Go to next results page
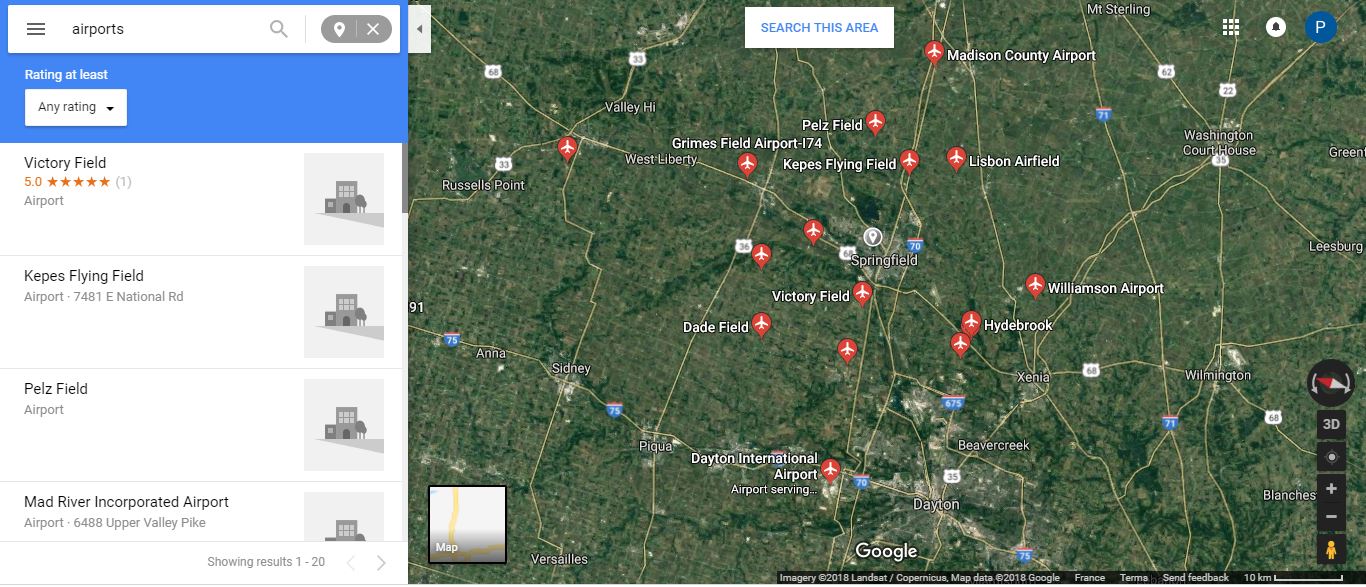The height and width of the screenshot is (587, 1366). (381, 562)
